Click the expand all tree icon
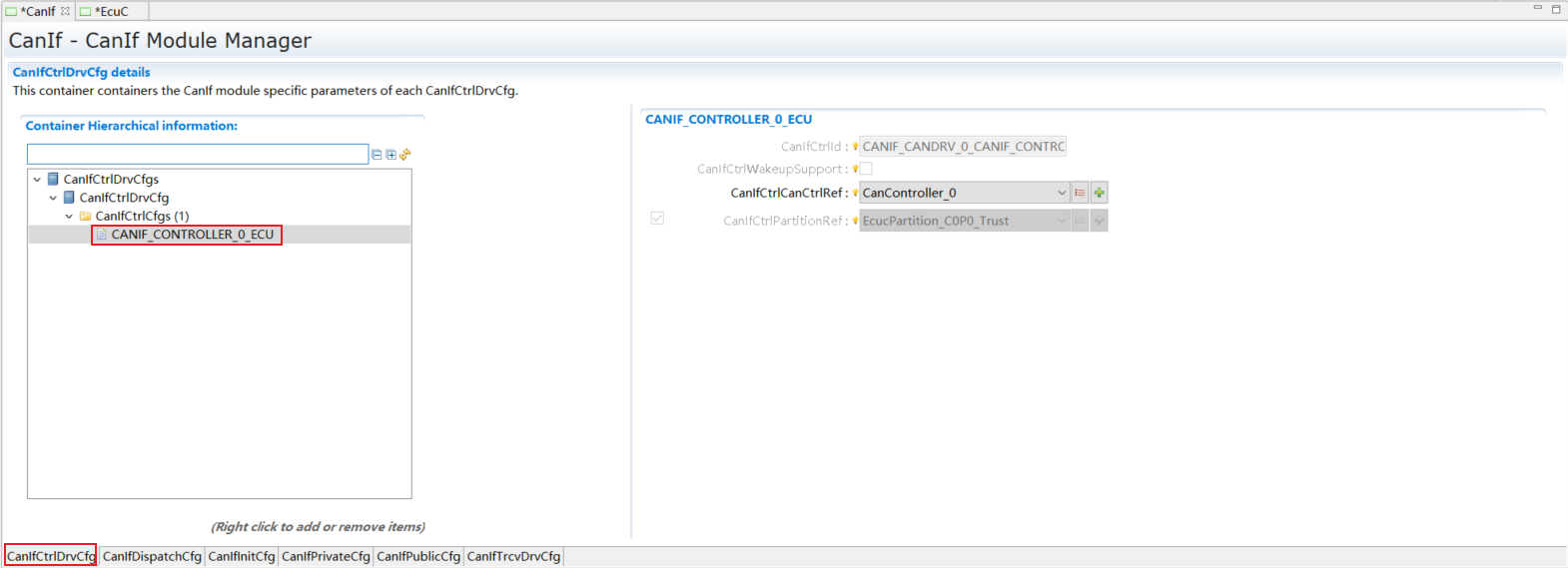Image resolution: width=1568 pixels, height=568 pixels. tap(391, 155)
